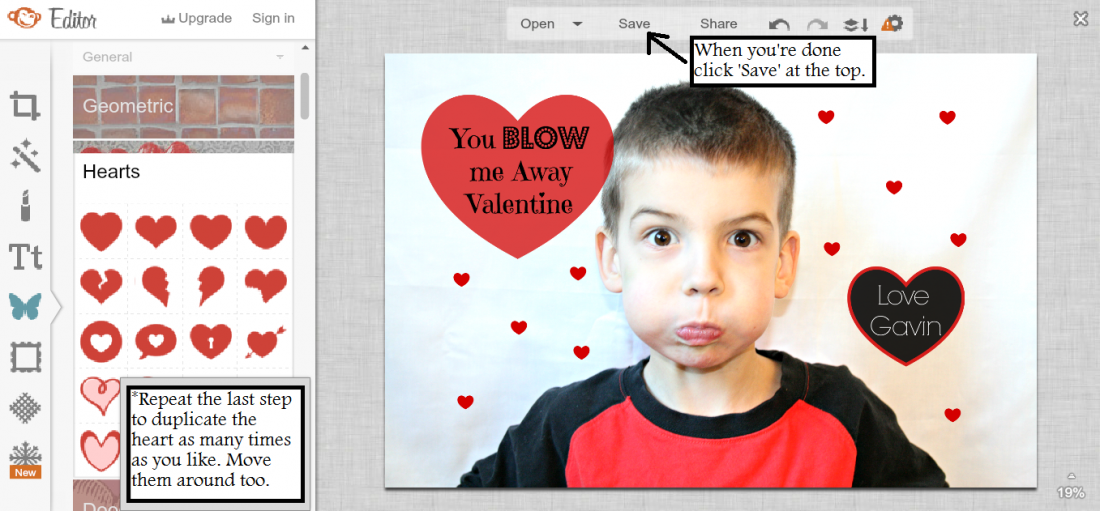Click Share in the top toolbar

coord(718,24)
